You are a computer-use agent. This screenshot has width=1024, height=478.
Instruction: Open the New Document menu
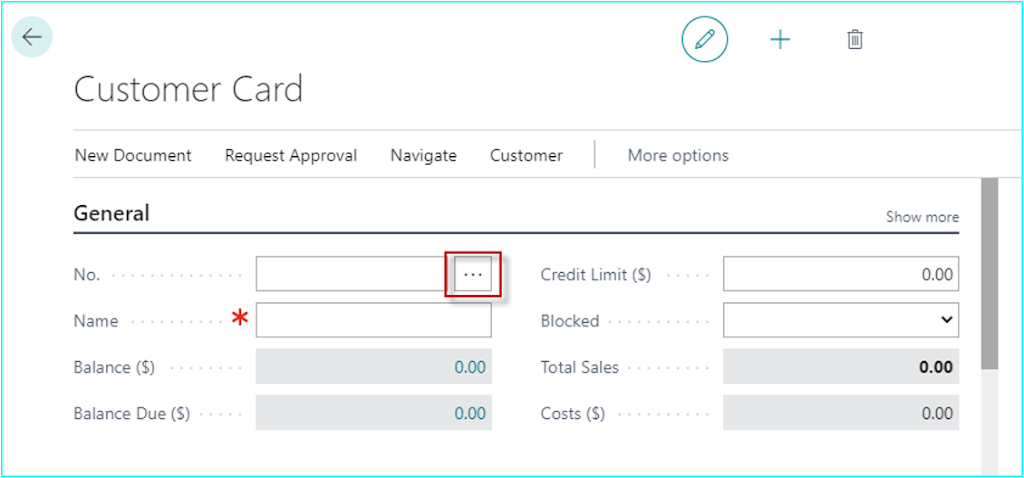point(133,155)
